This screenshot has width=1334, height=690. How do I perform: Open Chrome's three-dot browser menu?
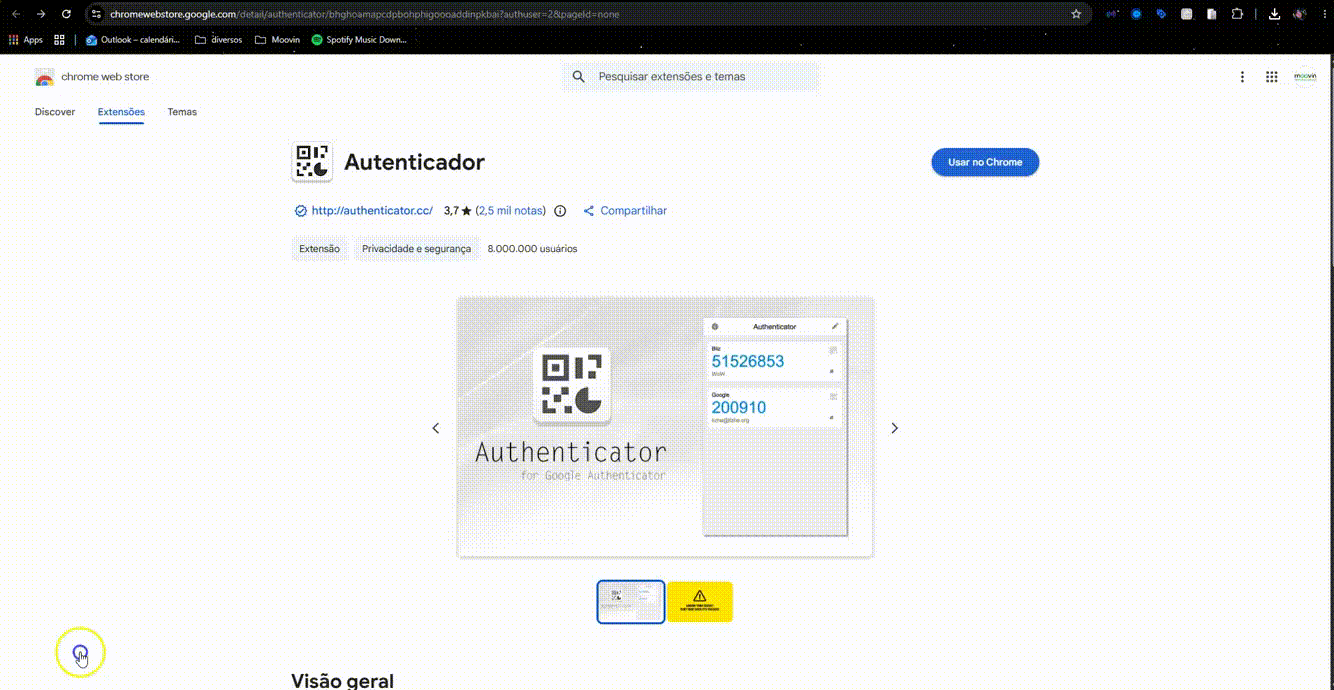pyautogui.click(x=1323, y=14)
